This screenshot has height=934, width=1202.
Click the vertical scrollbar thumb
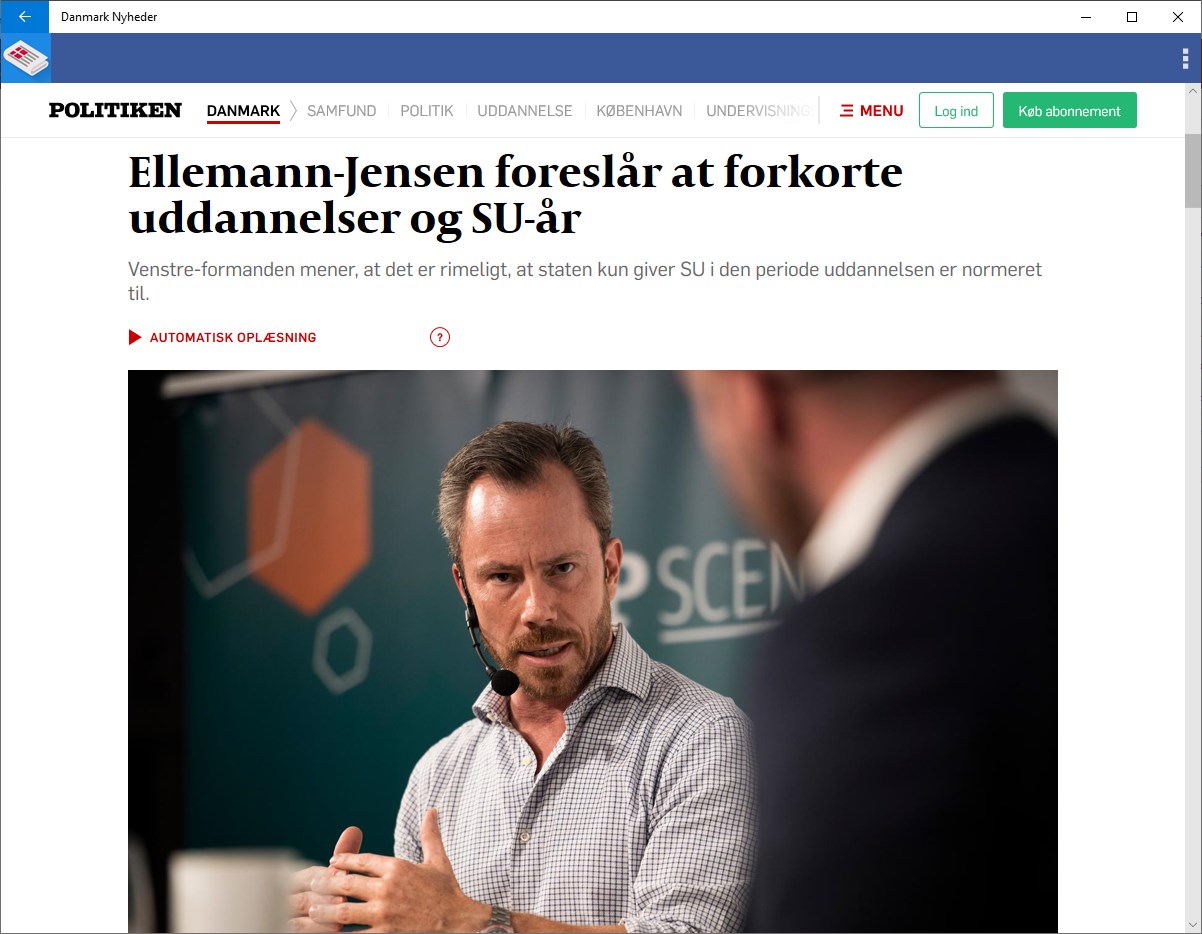(x=1193, y=170)
